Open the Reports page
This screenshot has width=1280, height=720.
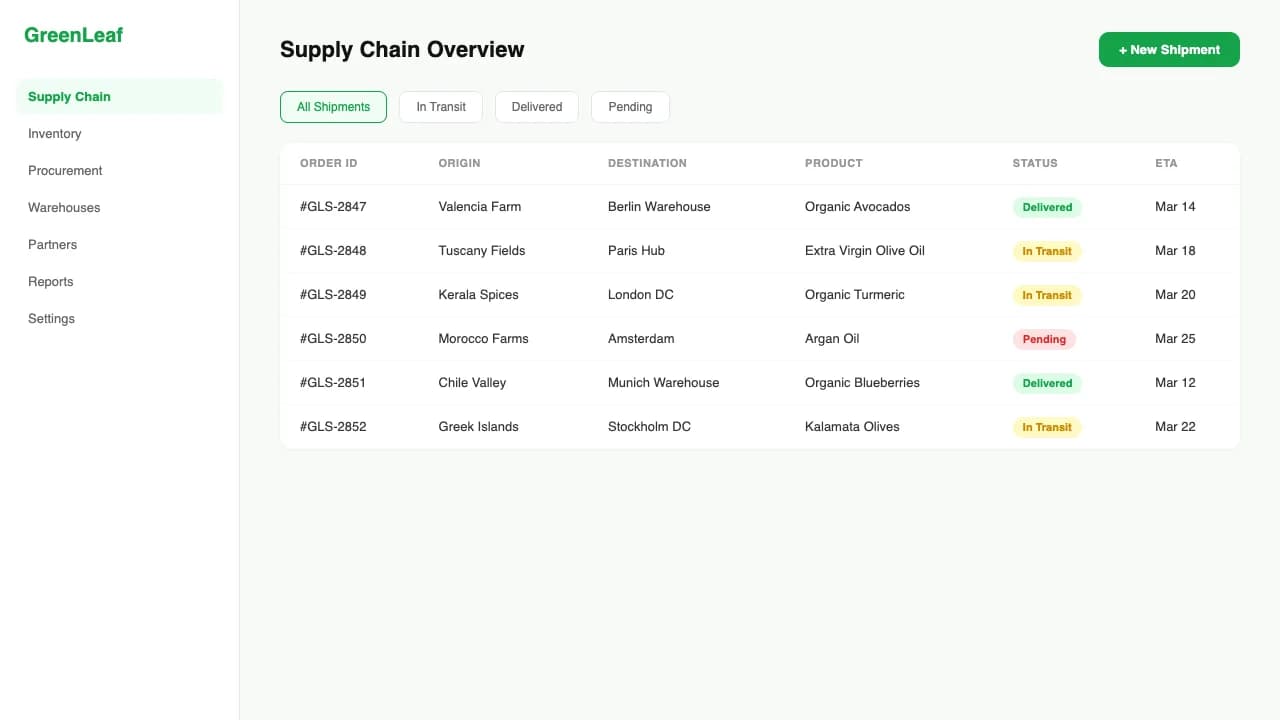point(50,281)
